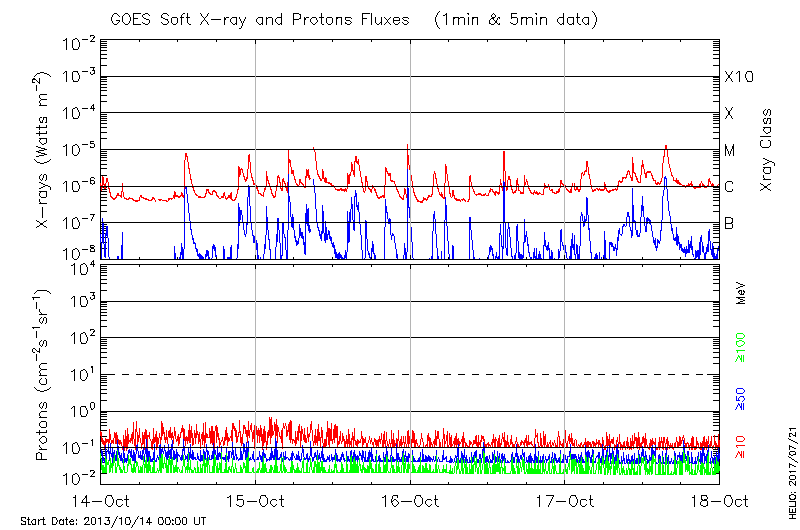
Task: Click the 15-Oct date label on the x-axis
Action: (255, 500)
